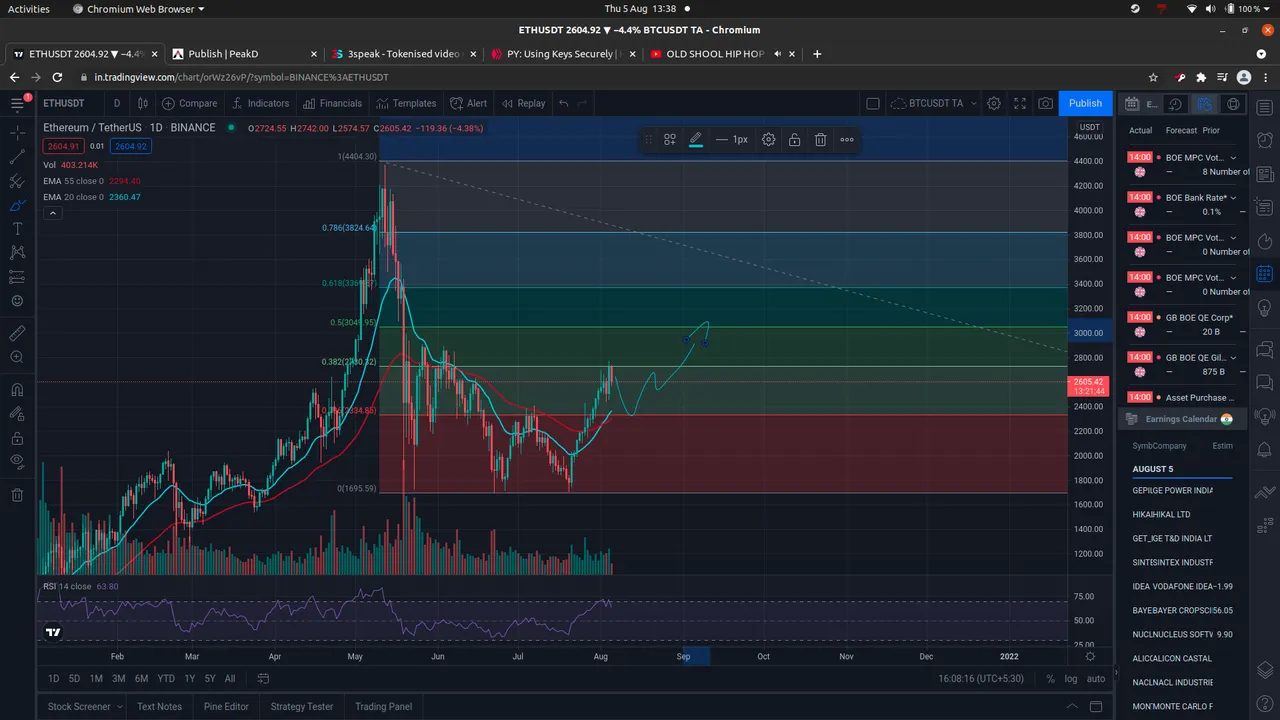Open the Indicators list
Image resolution: width=1280 pixels, height=720 pixels.
pyautogui.click(x=260, y=103)
